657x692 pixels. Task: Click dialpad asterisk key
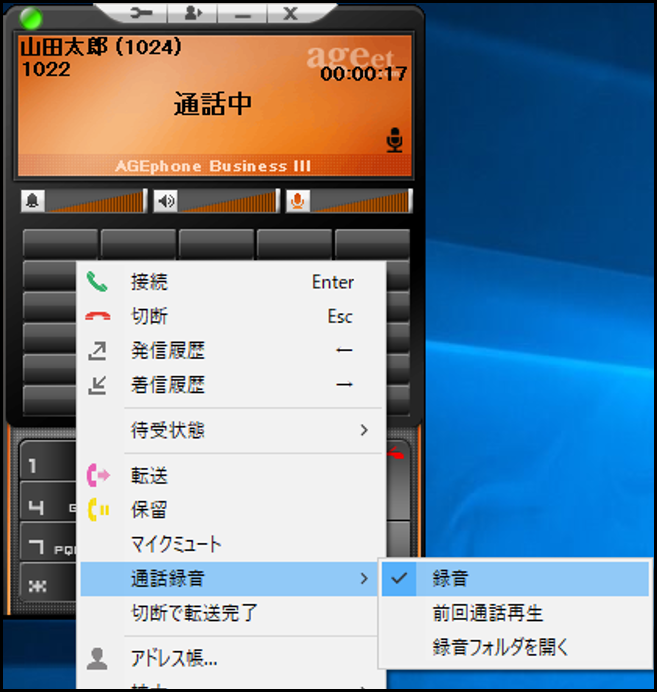48,582
